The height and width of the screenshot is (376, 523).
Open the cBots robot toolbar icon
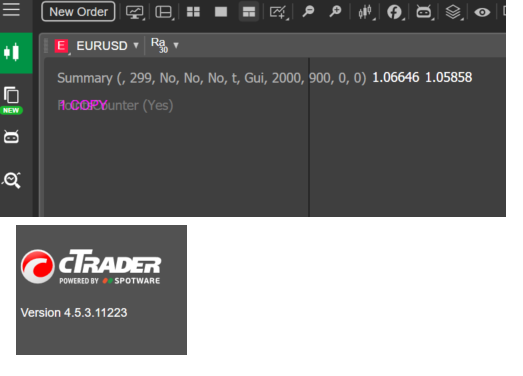[x=424, y=12]
